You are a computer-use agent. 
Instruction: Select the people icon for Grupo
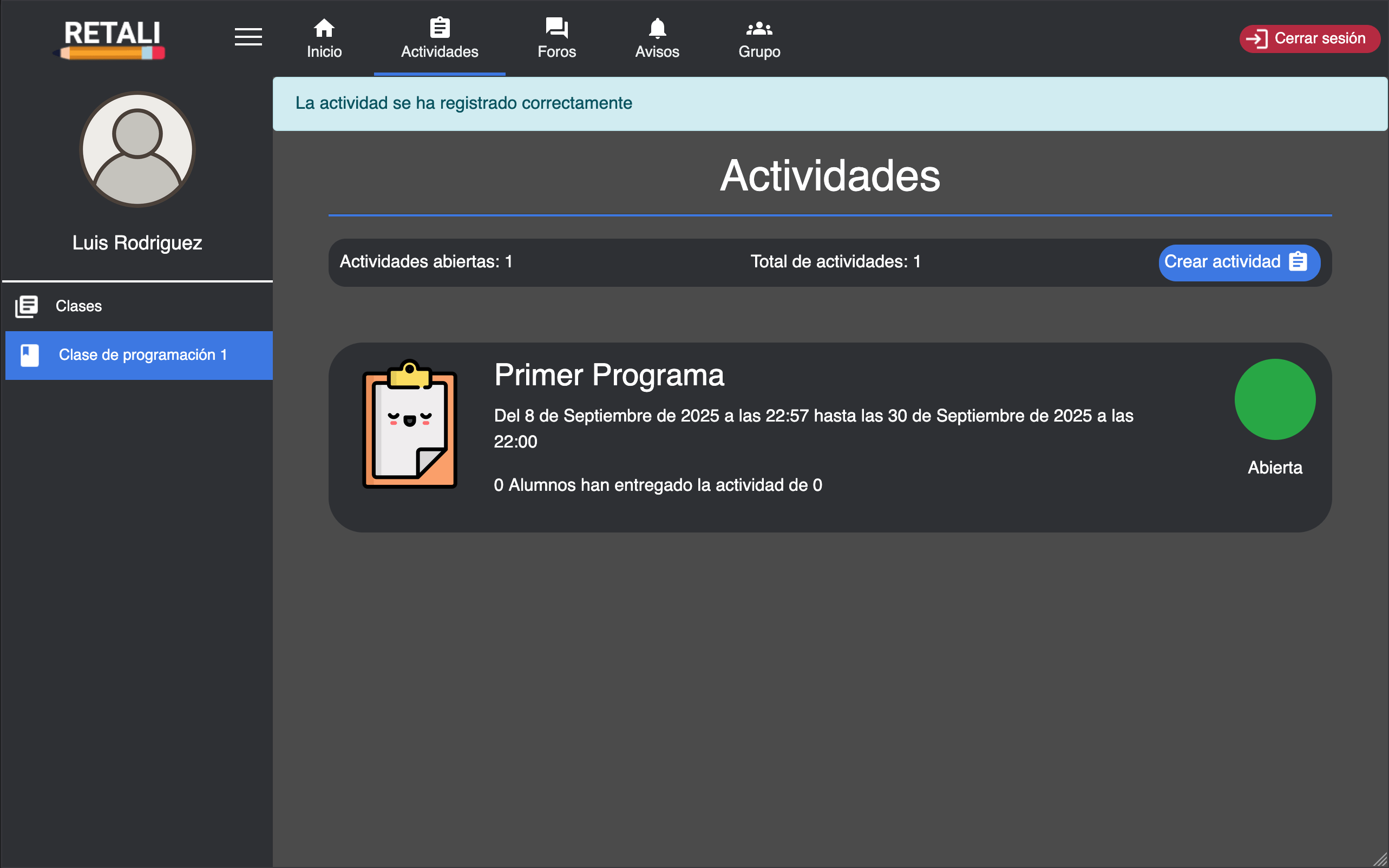pos(758,27)
